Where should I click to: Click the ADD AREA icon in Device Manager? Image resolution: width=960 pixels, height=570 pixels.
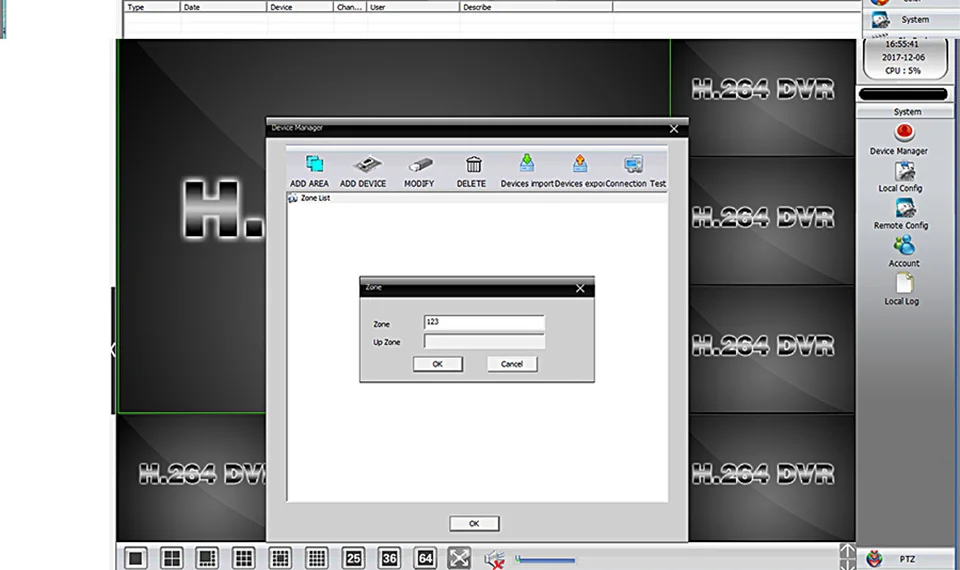315,164
